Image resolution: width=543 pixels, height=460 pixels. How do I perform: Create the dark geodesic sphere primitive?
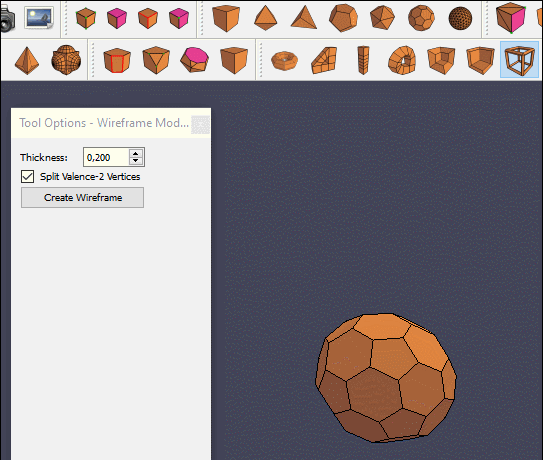tap(460, 18)
